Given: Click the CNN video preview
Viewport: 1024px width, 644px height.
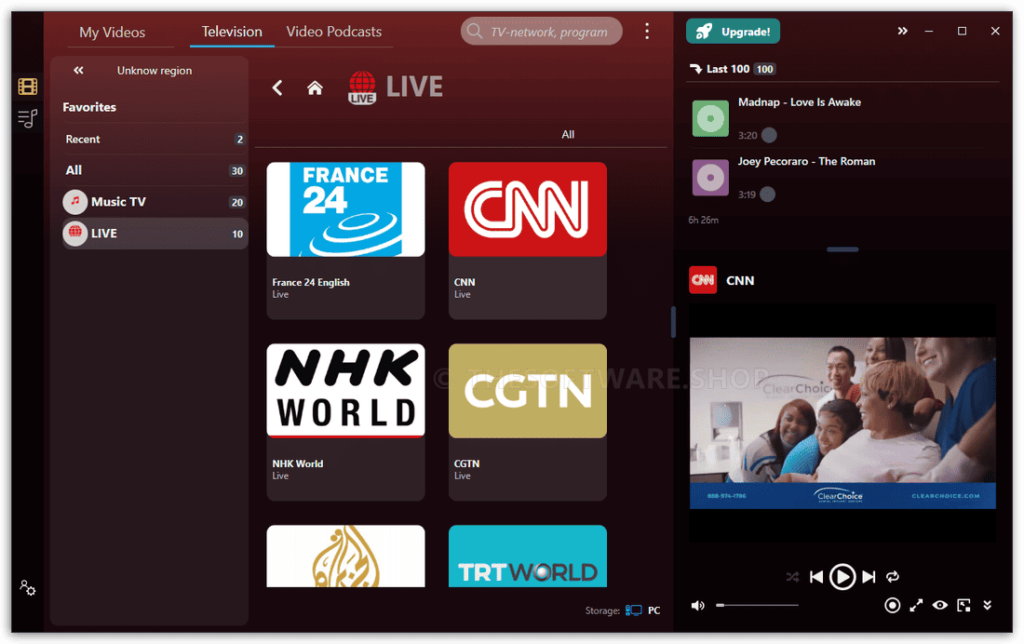Looking at the screenshot, I should [x=842, y=423].
